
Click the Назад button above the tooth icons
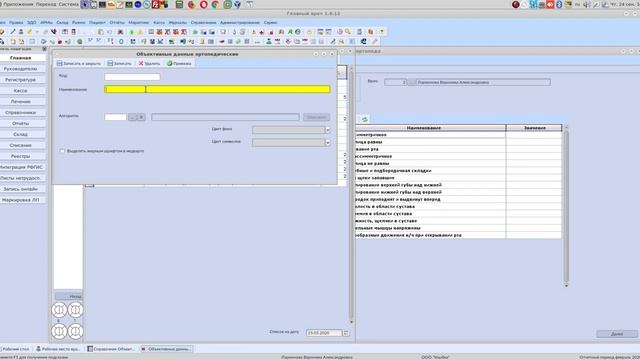69,296
